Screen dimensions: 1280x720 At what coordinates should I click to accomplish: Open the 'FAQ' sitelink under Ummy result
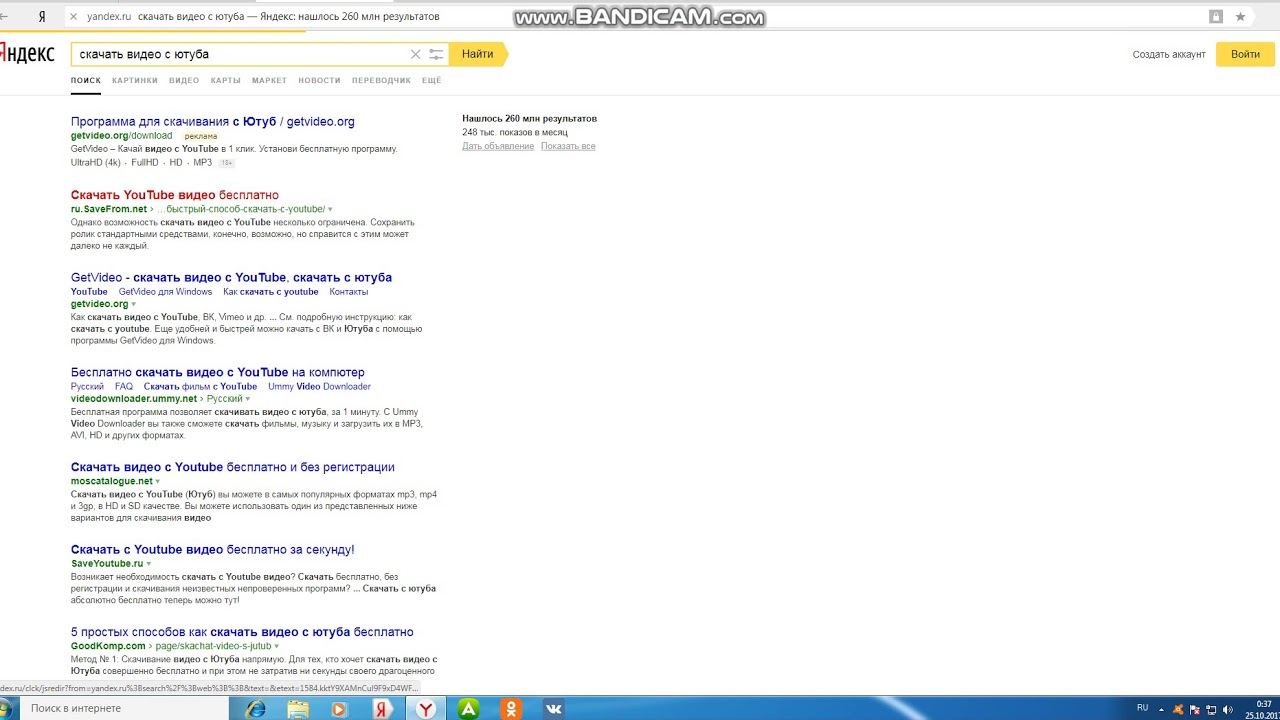124,387
